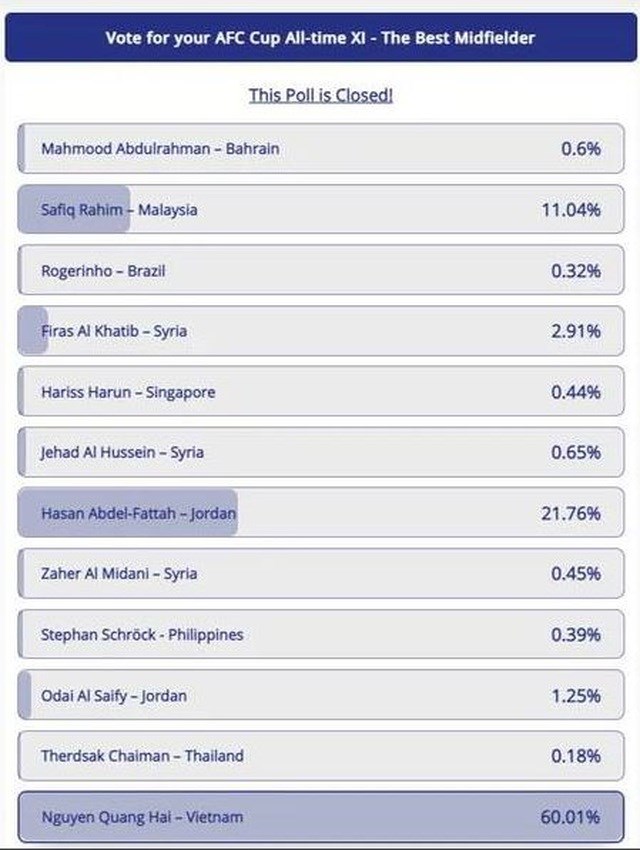Pick Firas Al Khatib – Syria name label
The image size is (640, 850).
coord(113,331)
